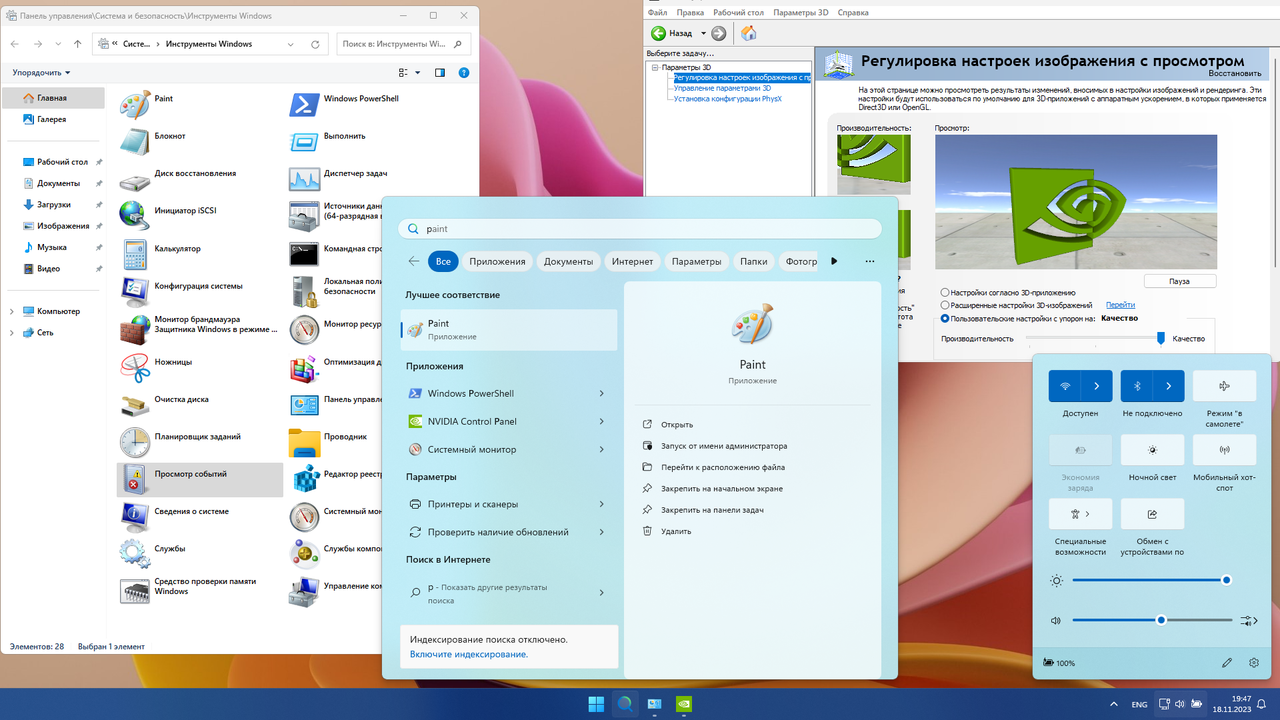Viewport: 1280px width, 720px height.
Task: Open Paint in the Windows Tools list
Action: pyautogui.click(x=135, y=104)
